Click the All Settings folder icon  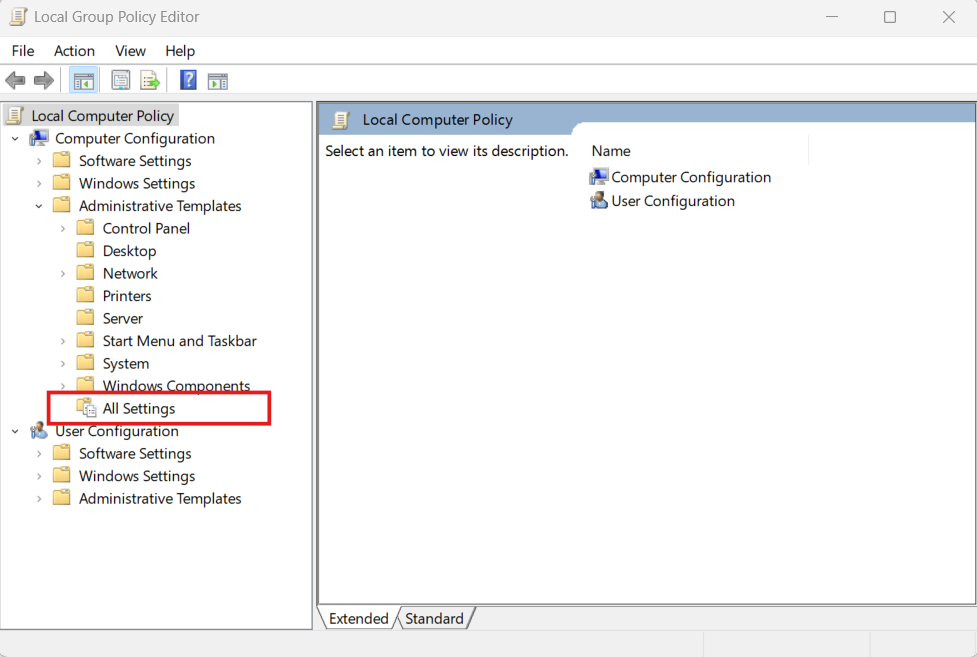(x=86, y=408)
